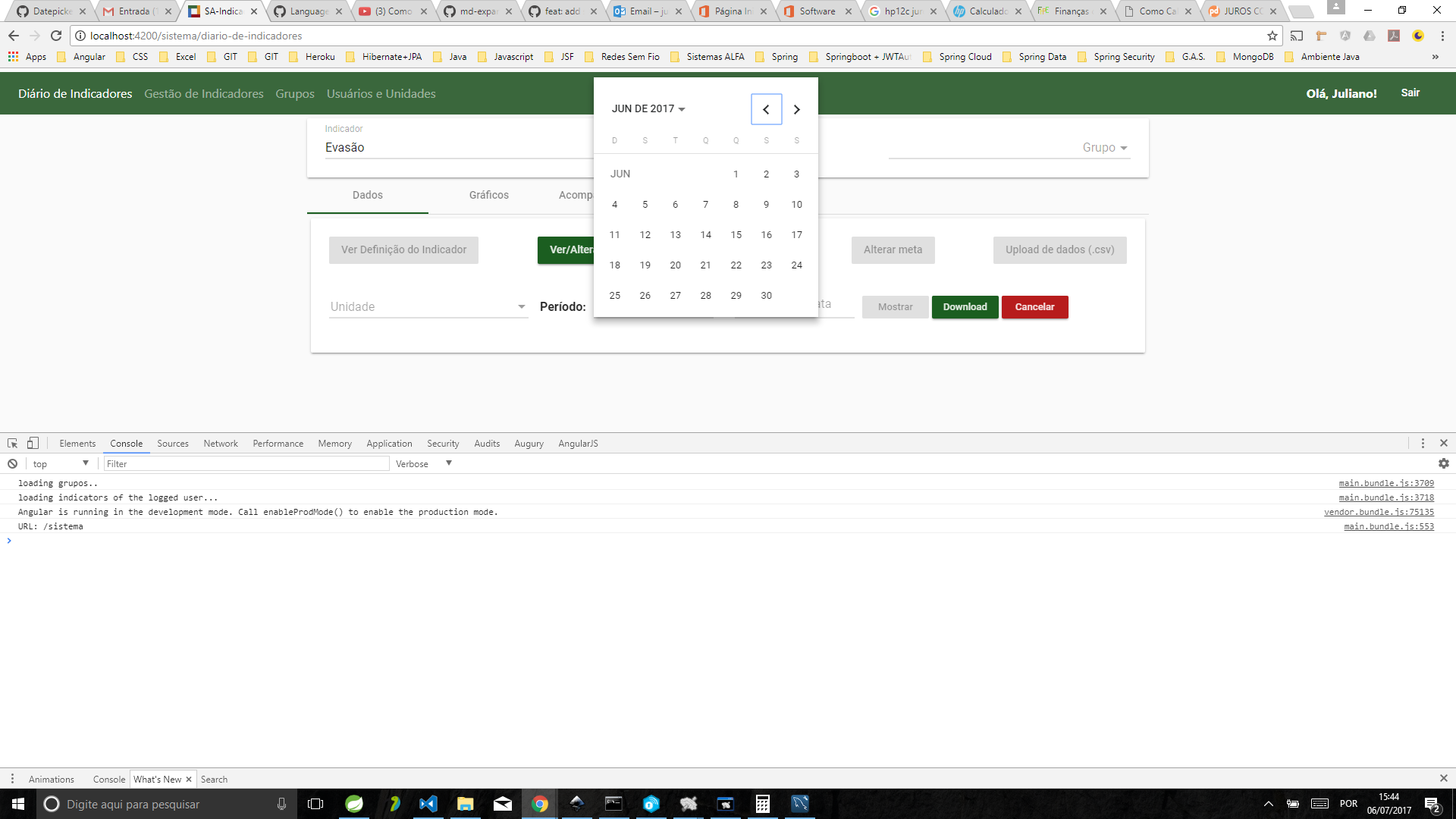Open the Grupo dropdown

click(1009, 147)
